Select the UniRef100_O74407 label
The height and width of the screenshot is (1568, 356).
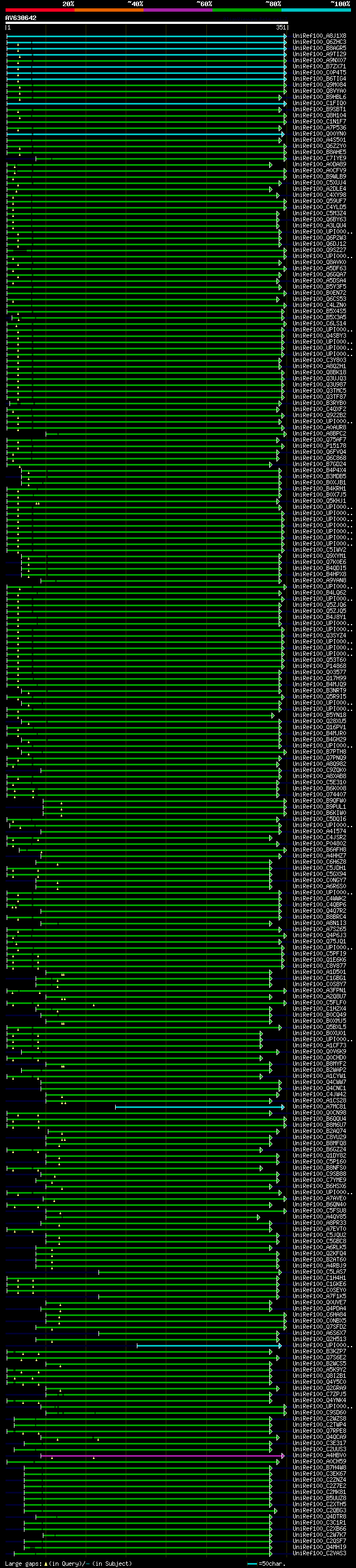click(x=319, y=794)
